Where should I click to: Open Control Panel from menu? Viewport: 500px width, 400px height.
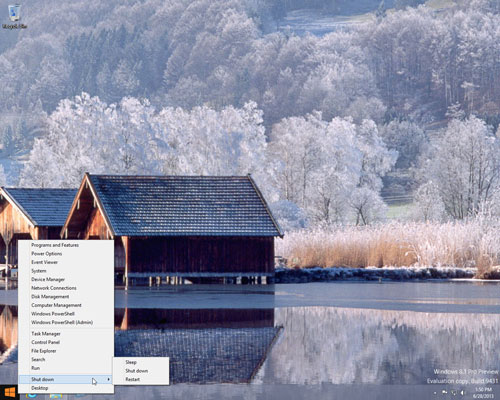66,342
